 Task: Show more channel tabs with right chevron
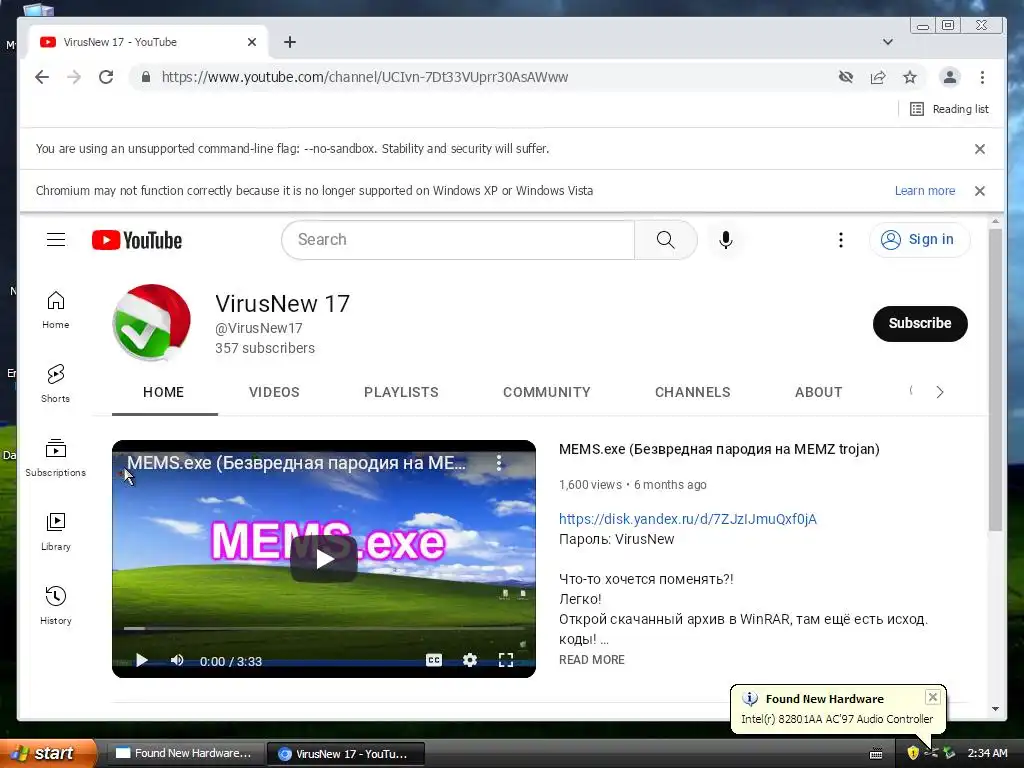[940, 392]
